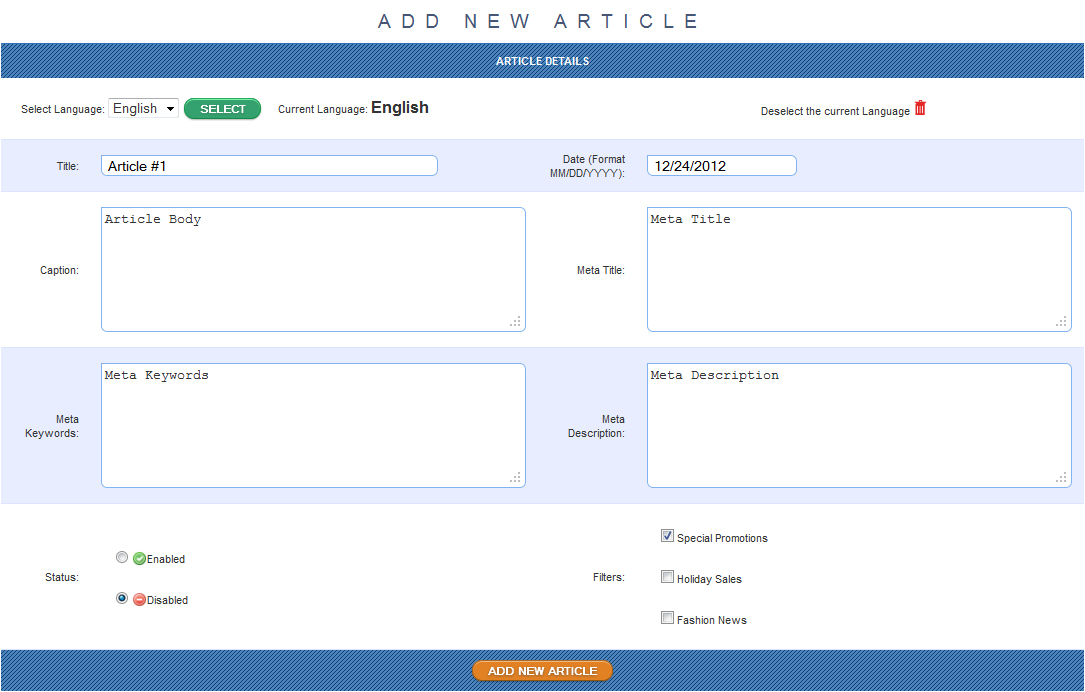Enable the Fashion News filter checkbox
Viewport: 1085px width, 692px height.
(x=667, y=618)
